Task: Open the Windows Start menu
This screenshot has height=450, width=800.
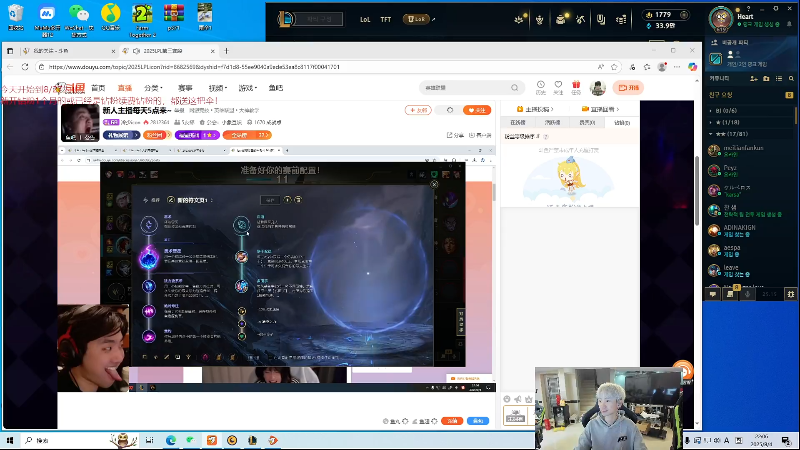Action: click(10, 440)
